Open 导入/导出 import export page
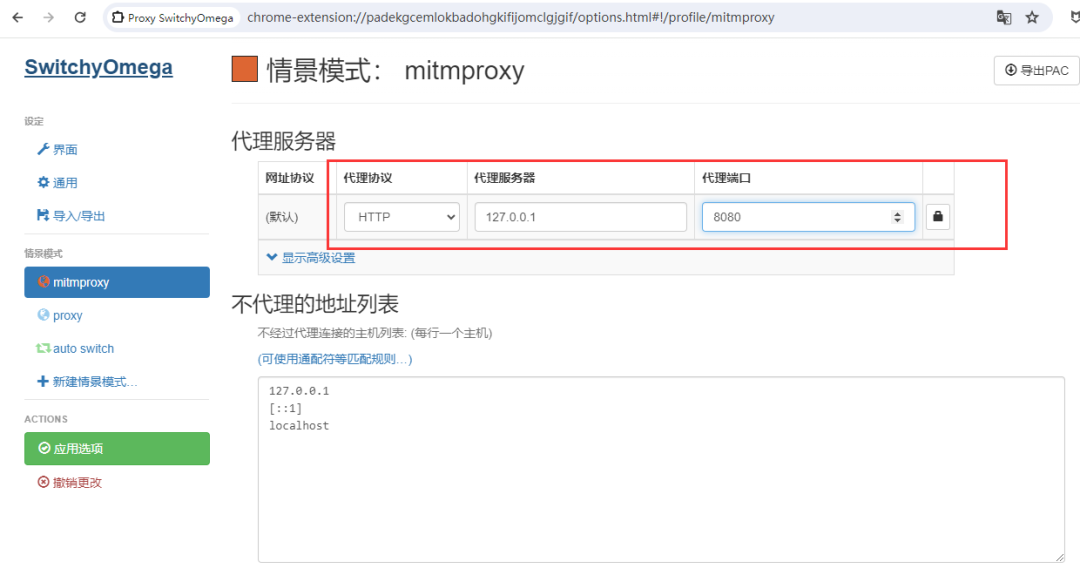 click(71, 216)
